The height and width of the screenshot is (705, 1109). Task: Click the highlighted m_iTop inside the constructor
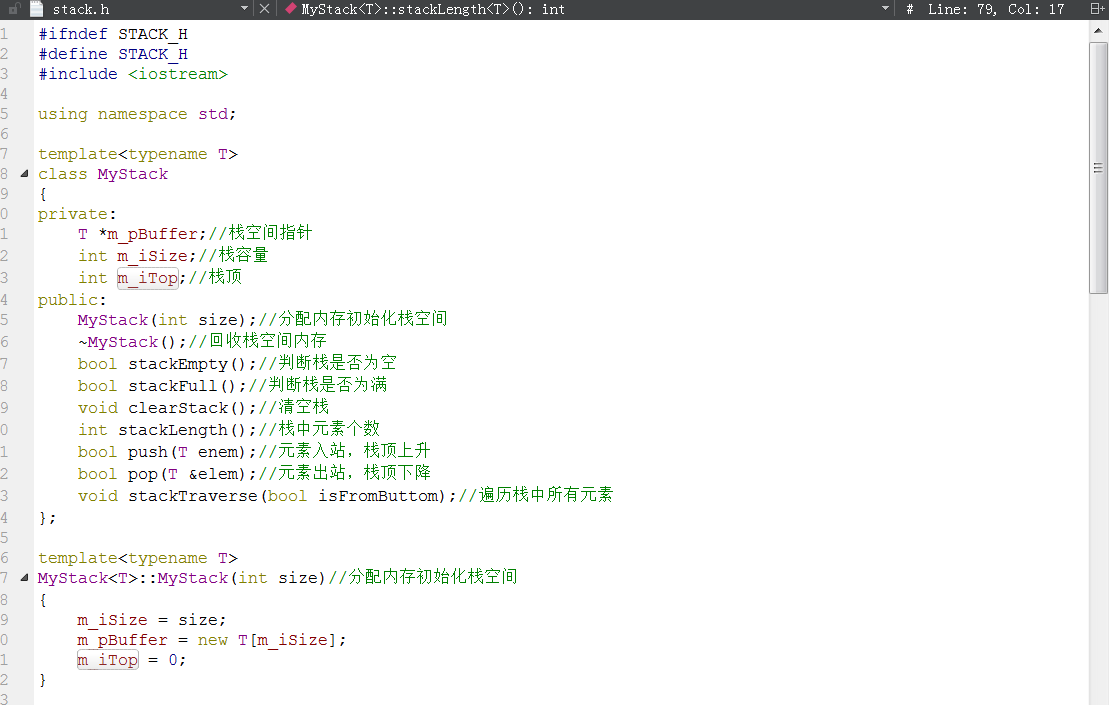point(107,660)
